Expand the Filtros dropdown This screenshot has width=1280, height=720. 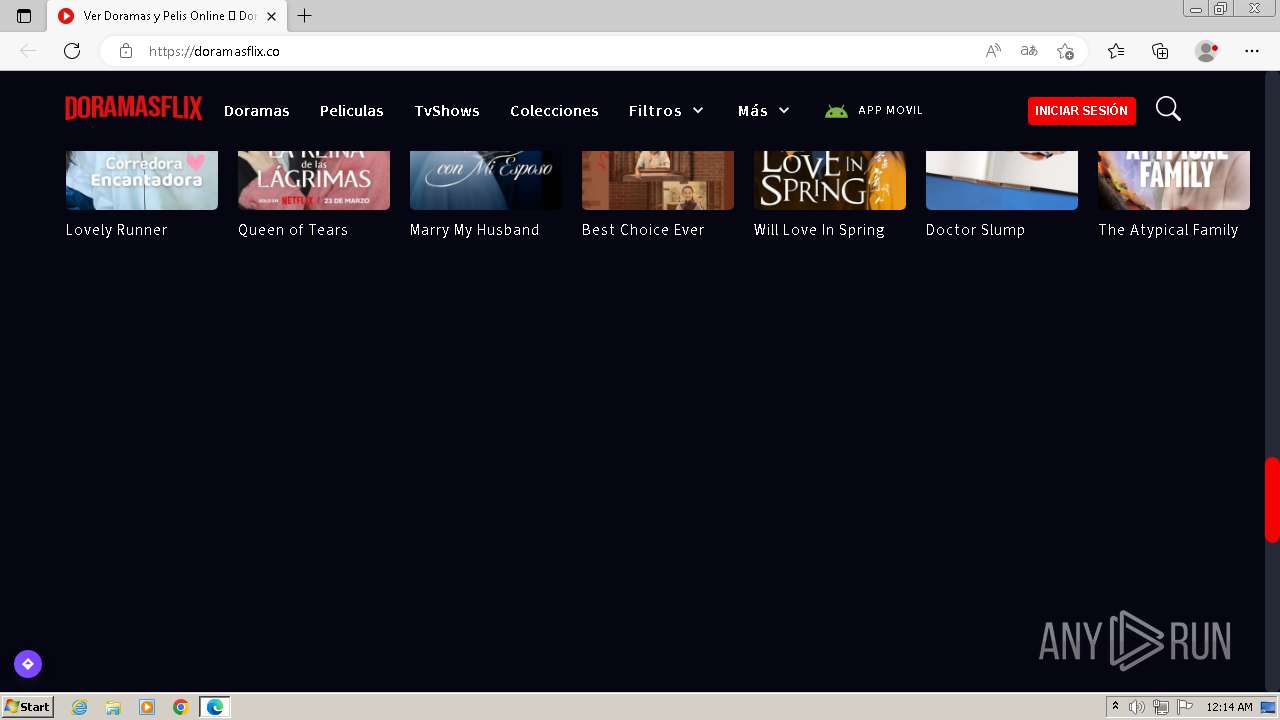(666, 111)
